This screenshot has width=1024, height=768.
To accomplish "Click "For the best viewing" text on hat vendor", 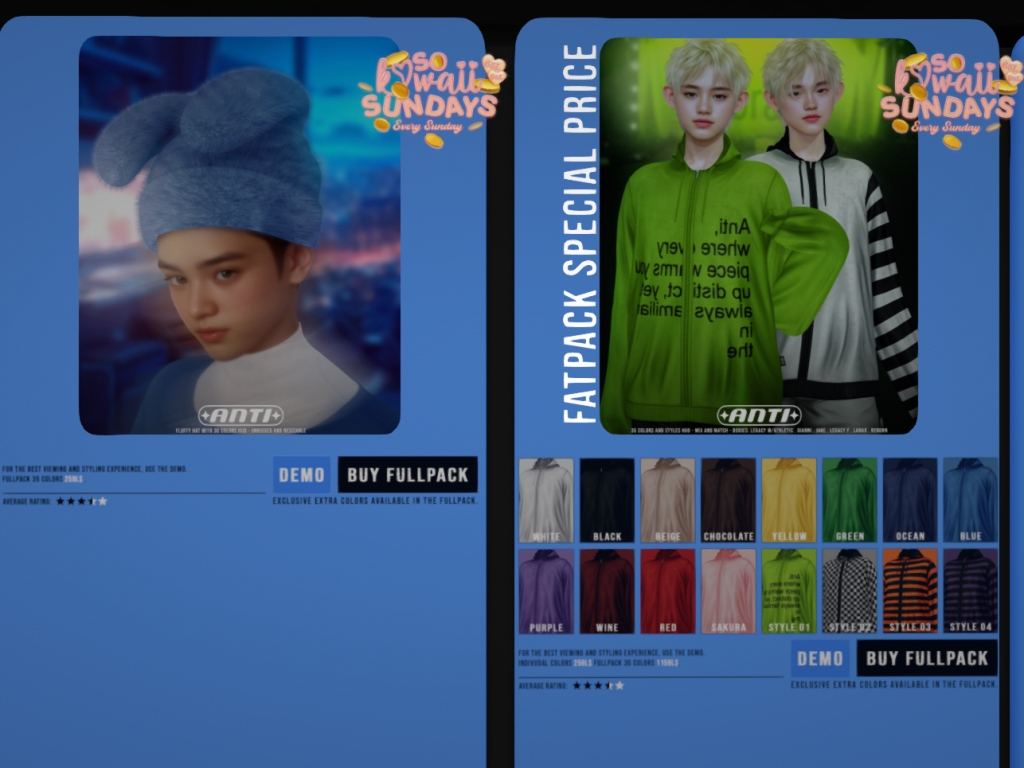I will tap(95, 469).
